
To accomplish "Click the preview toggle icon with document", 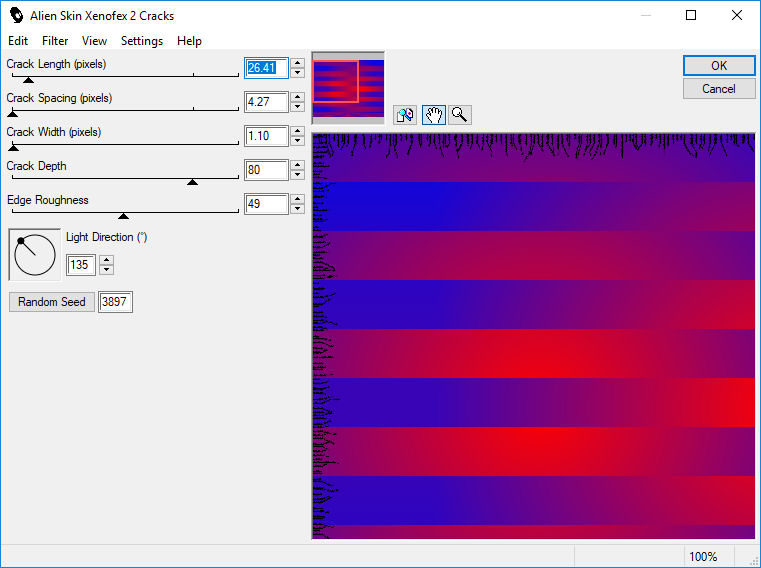I will click(405, 115).
